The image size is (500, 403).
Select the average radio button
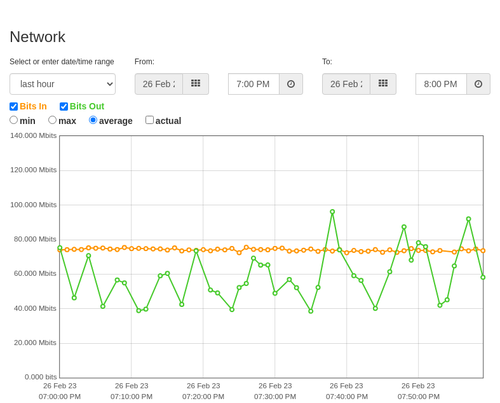(93, 120)
